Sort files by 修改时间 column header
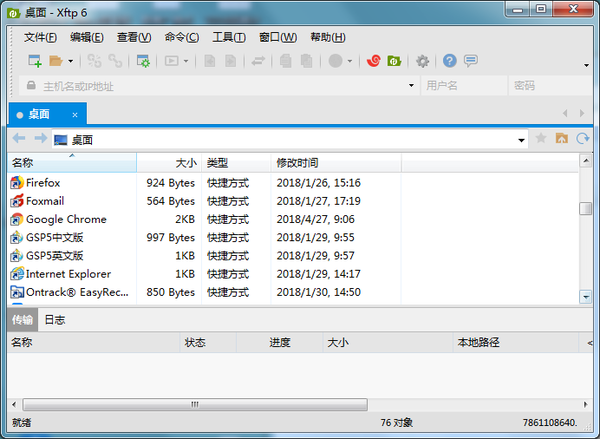Screen dimensions: 600x439 pyautogui.click(x=336, y=163)
